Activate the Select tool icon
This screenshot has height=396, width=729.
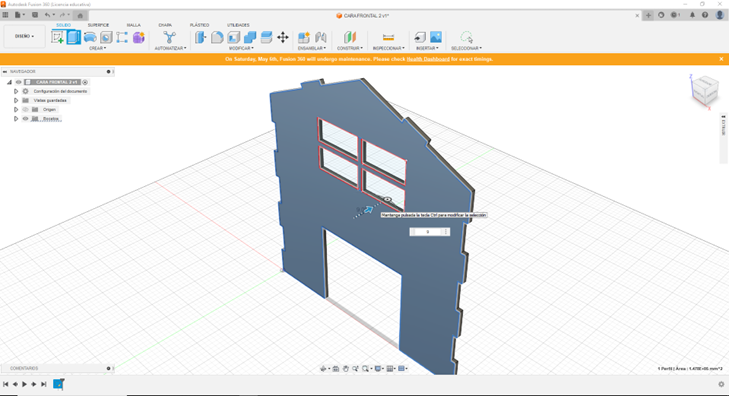pos(466,37)
